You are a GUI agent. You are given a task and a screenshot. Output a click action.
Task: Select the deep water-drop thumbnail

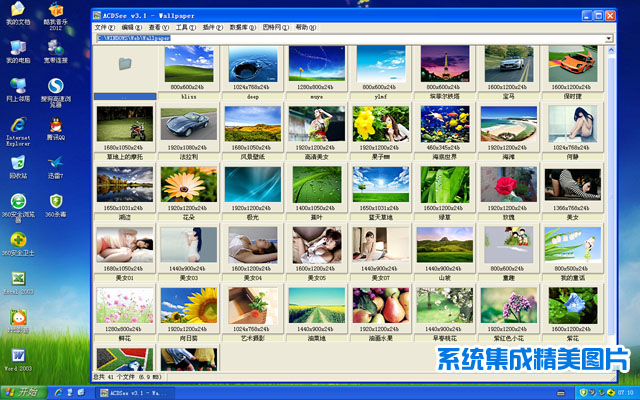[x=253, y=64]
